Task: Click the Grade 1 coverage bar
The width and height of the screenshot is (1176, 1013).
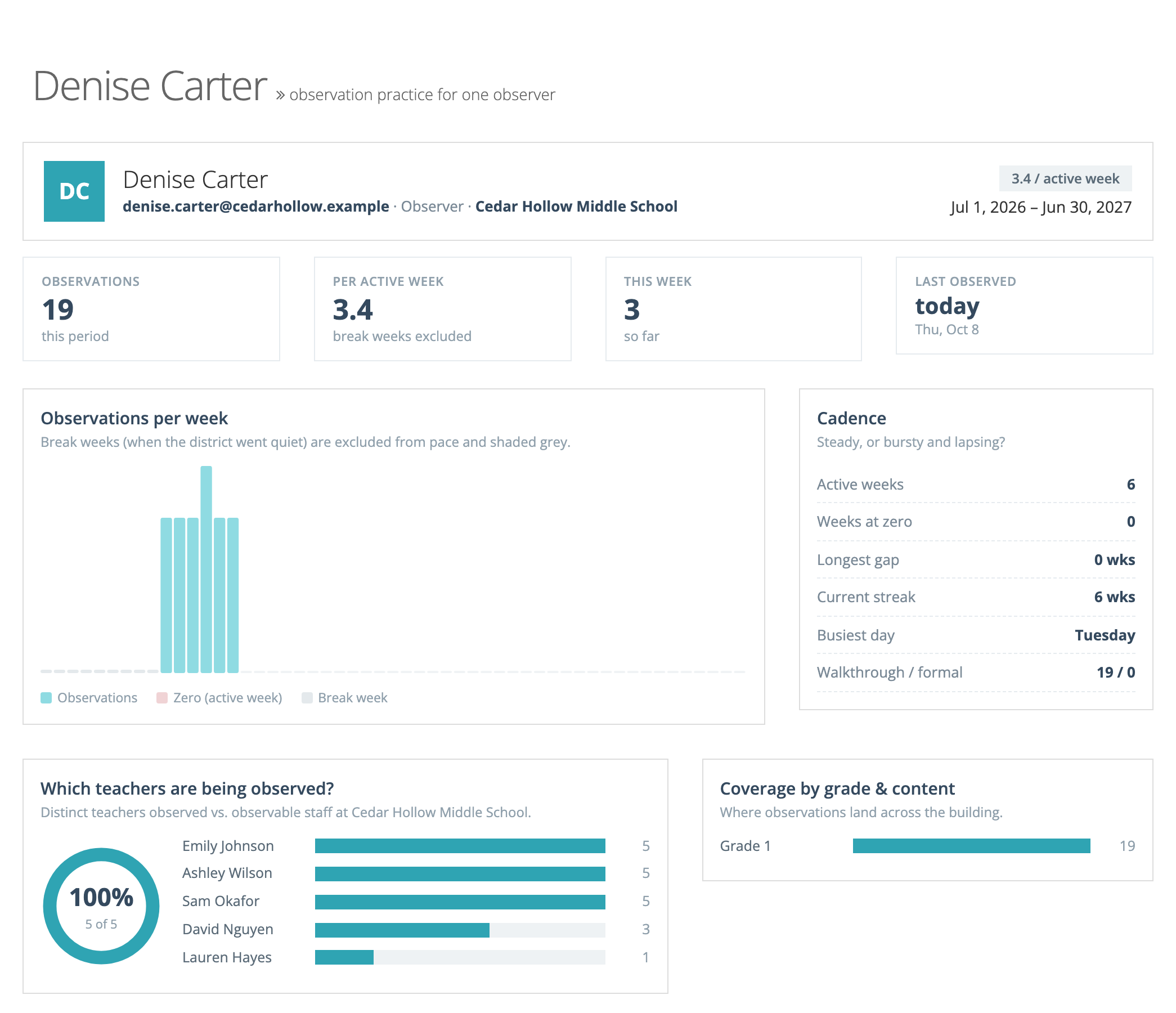Action: click(x=972, y=846)
